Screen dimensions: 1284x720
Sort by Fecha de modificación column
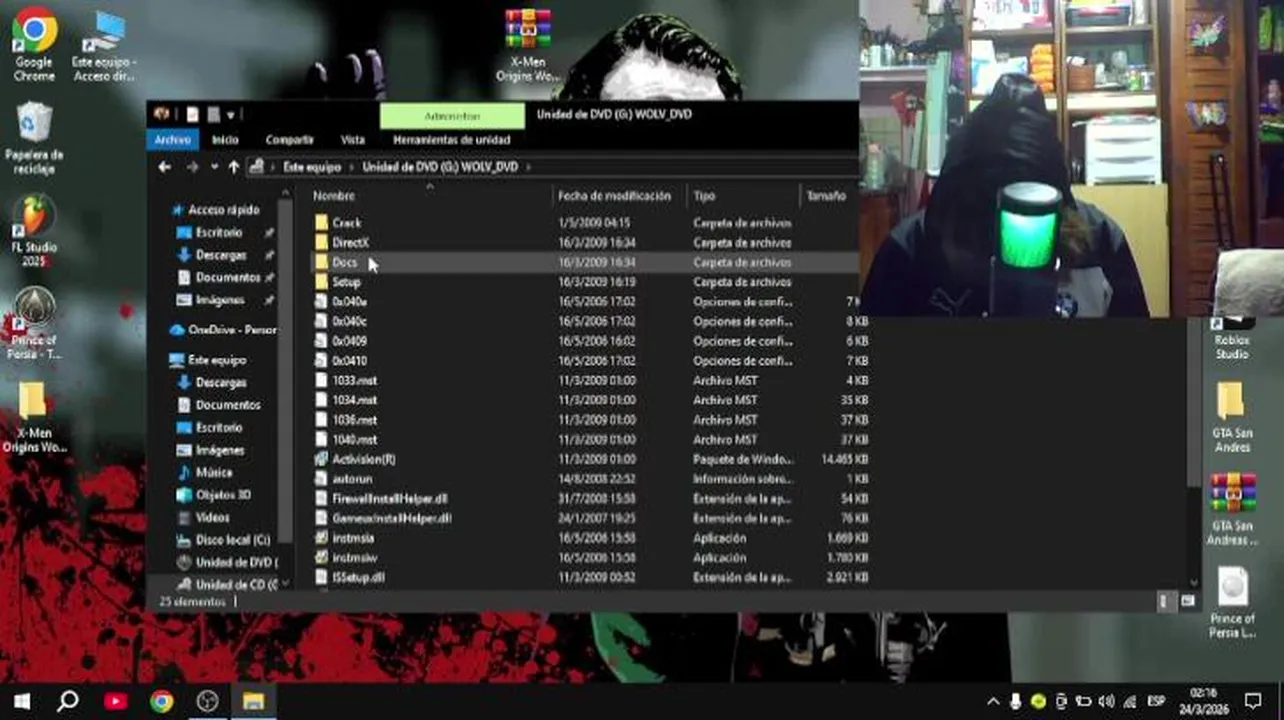pyautogui.click(x=620, y=196)
